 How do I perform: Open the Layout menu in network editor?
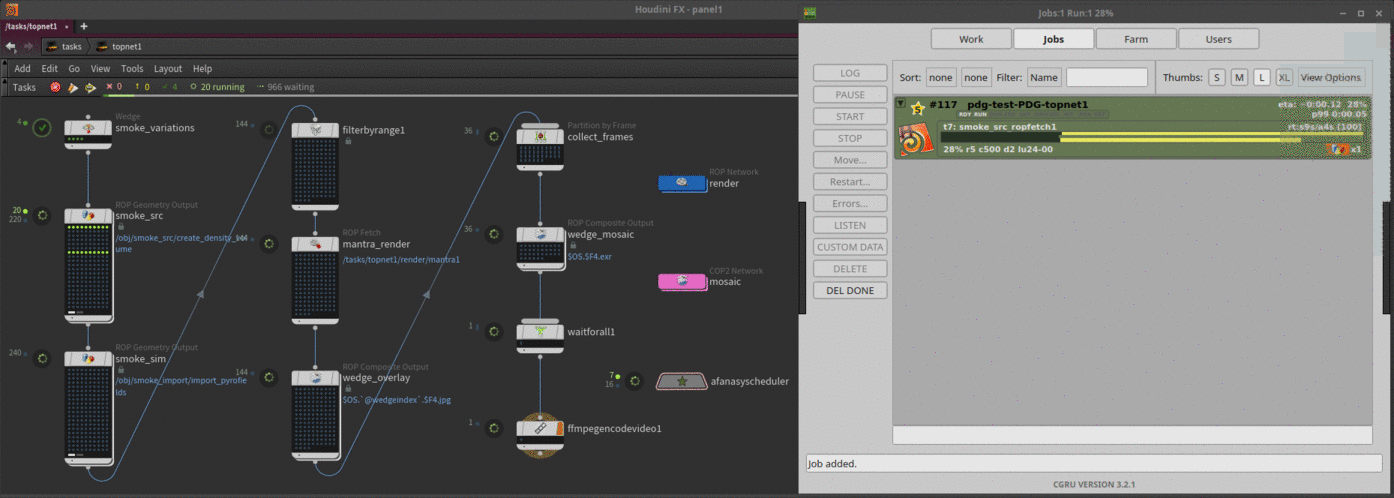click(x=168, y=69)
